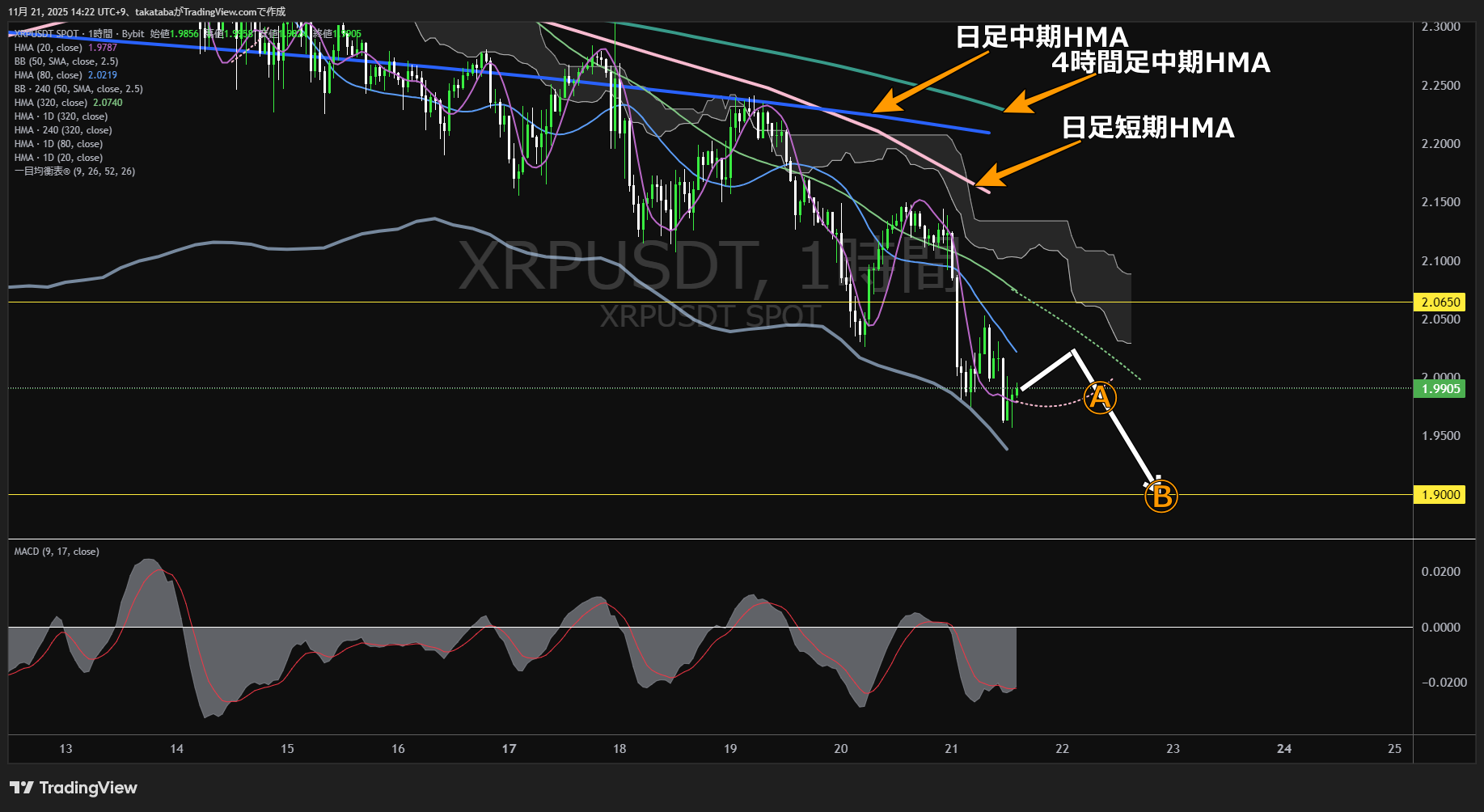Click date 21 on the time axis
This screenshot has width=1484, height=812.
(951, 749)
